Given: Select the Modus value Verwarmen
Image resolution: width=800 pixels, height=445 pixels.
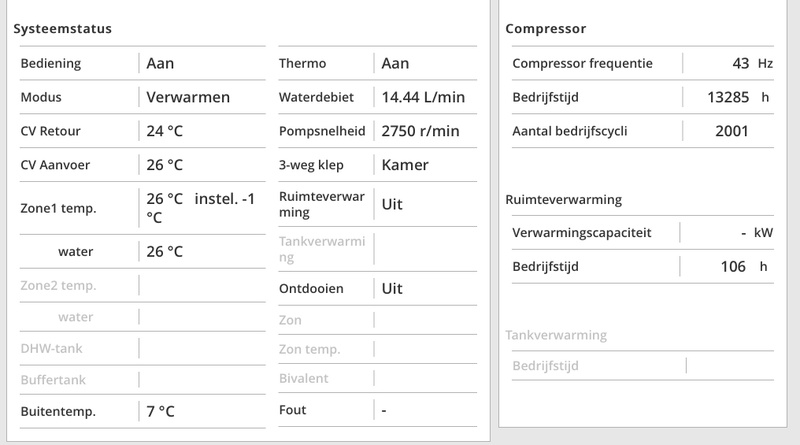Looking at the screenshot, I should [x=188, y=97].
